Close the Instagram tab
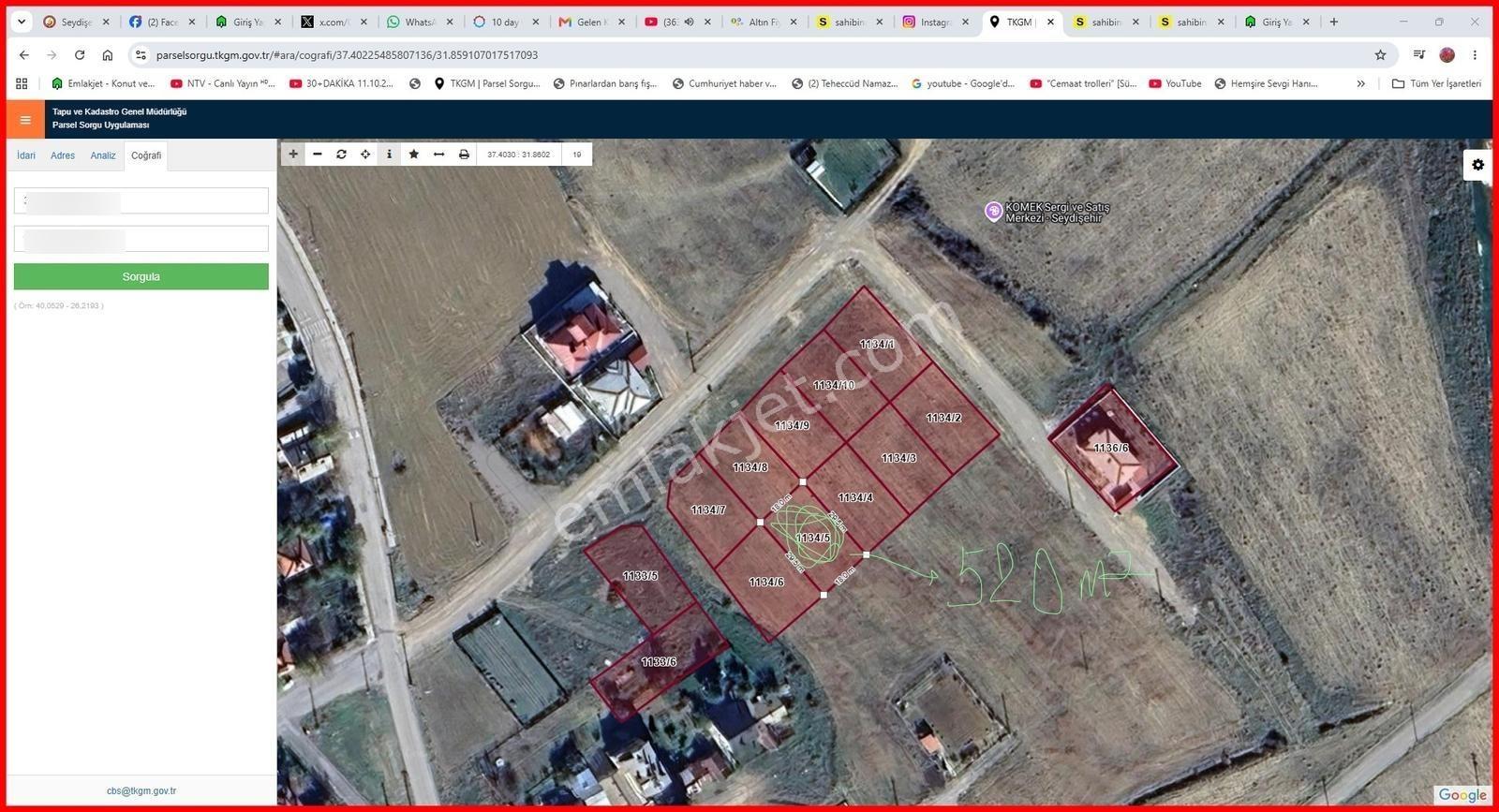The height and width of the screenshot is (812, 1499). click(x=965, y=22)
